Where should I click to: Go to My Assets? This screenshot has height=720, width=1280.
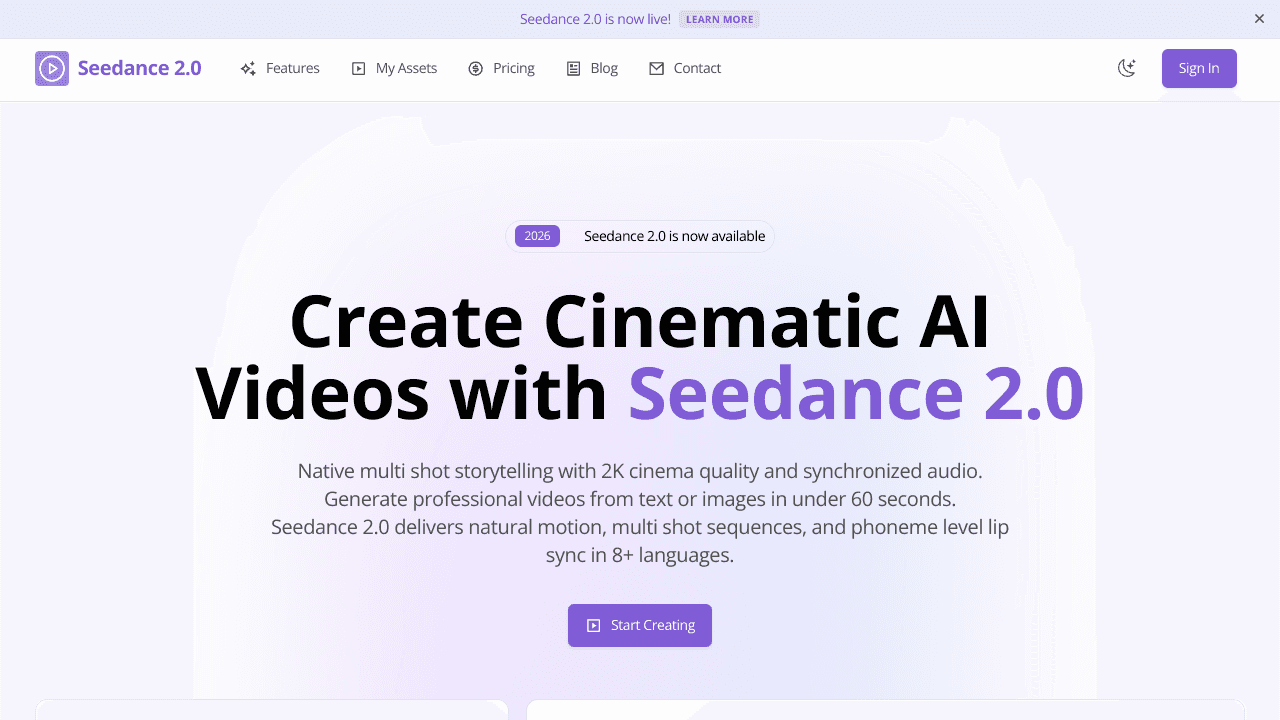pyautogui.click(x=405, y=68)
